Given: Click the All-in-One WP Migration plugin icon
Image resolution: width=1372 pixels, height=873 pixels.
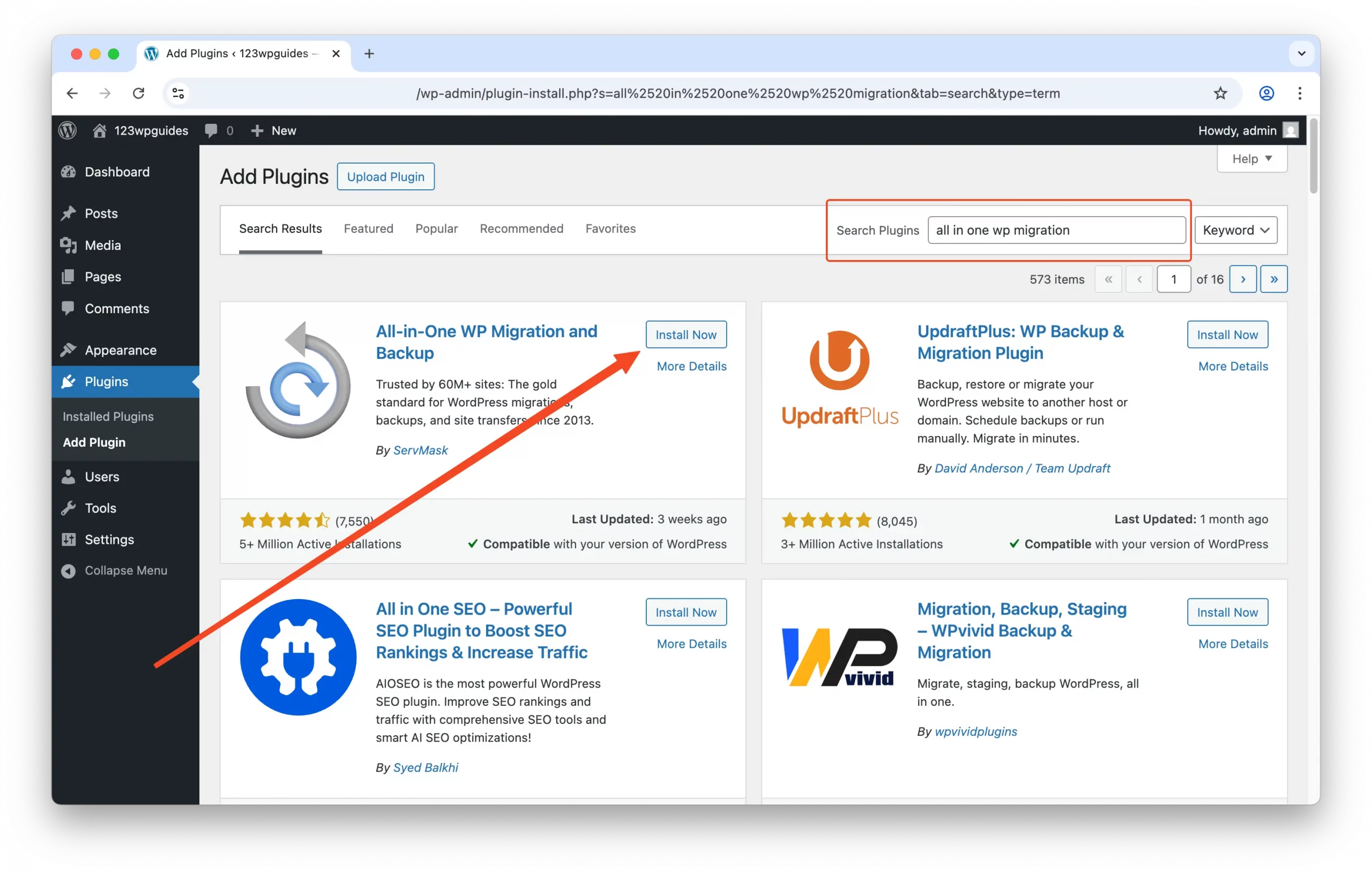Looking at the screenshot, I should (297, 381).
